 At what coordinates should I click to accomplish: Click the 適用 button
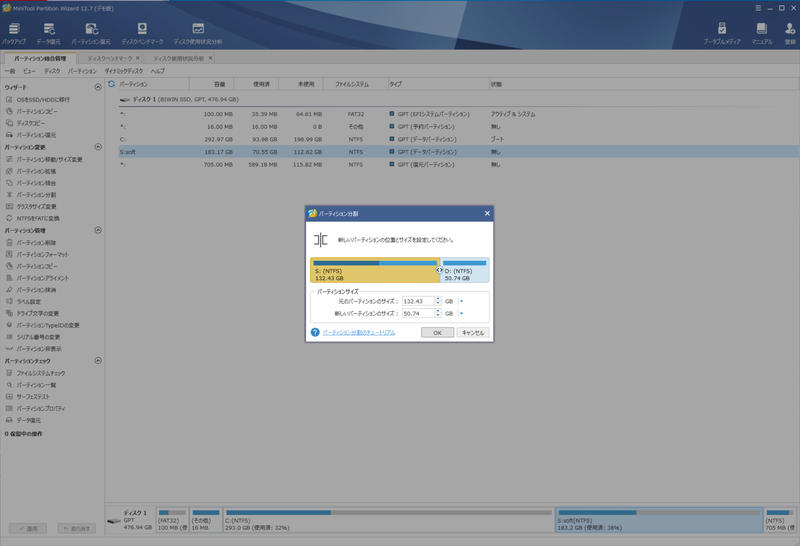click(x=28, y=529)
